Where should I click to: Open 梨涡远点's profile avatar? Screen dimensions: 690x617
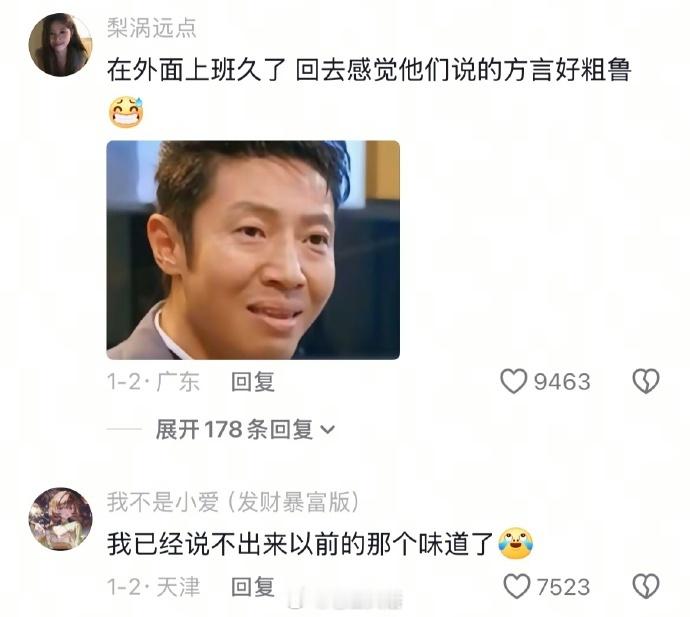(x=60, y=44)
